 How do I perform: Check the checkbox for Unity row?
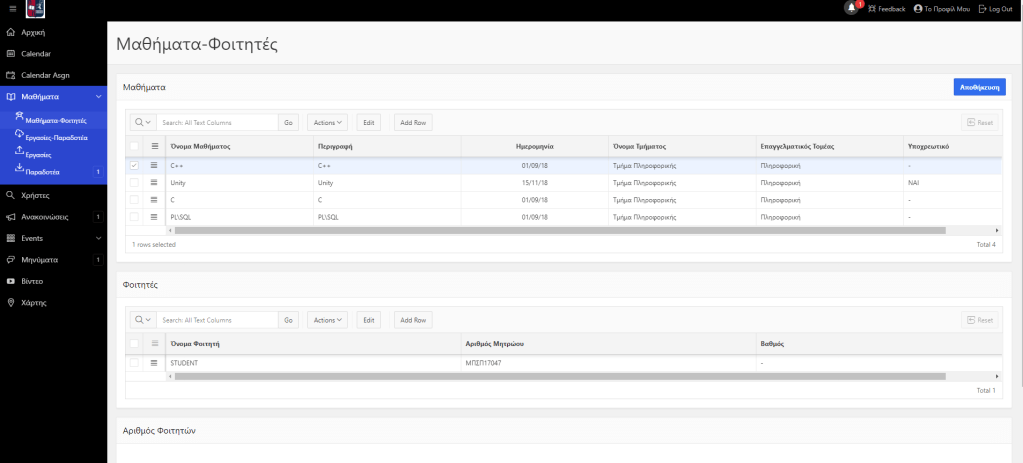135,183
